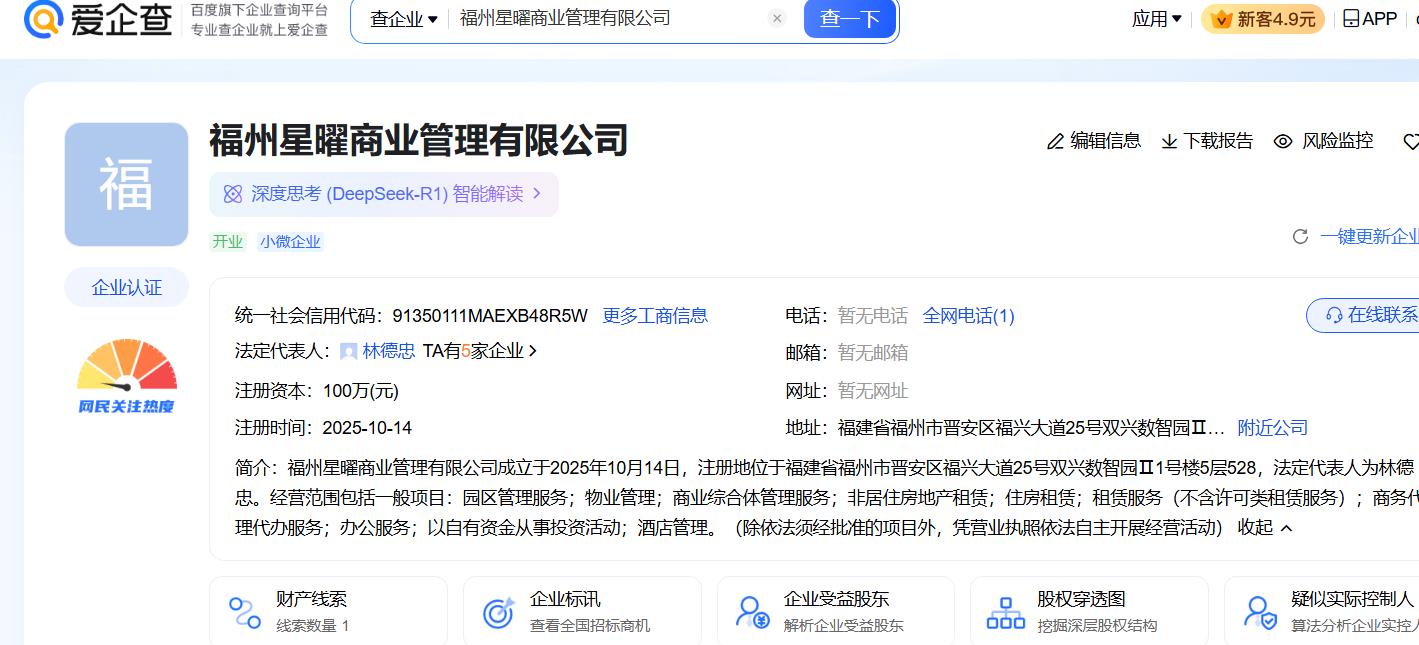Open the 财产线索 card icon

coord(245,612)
